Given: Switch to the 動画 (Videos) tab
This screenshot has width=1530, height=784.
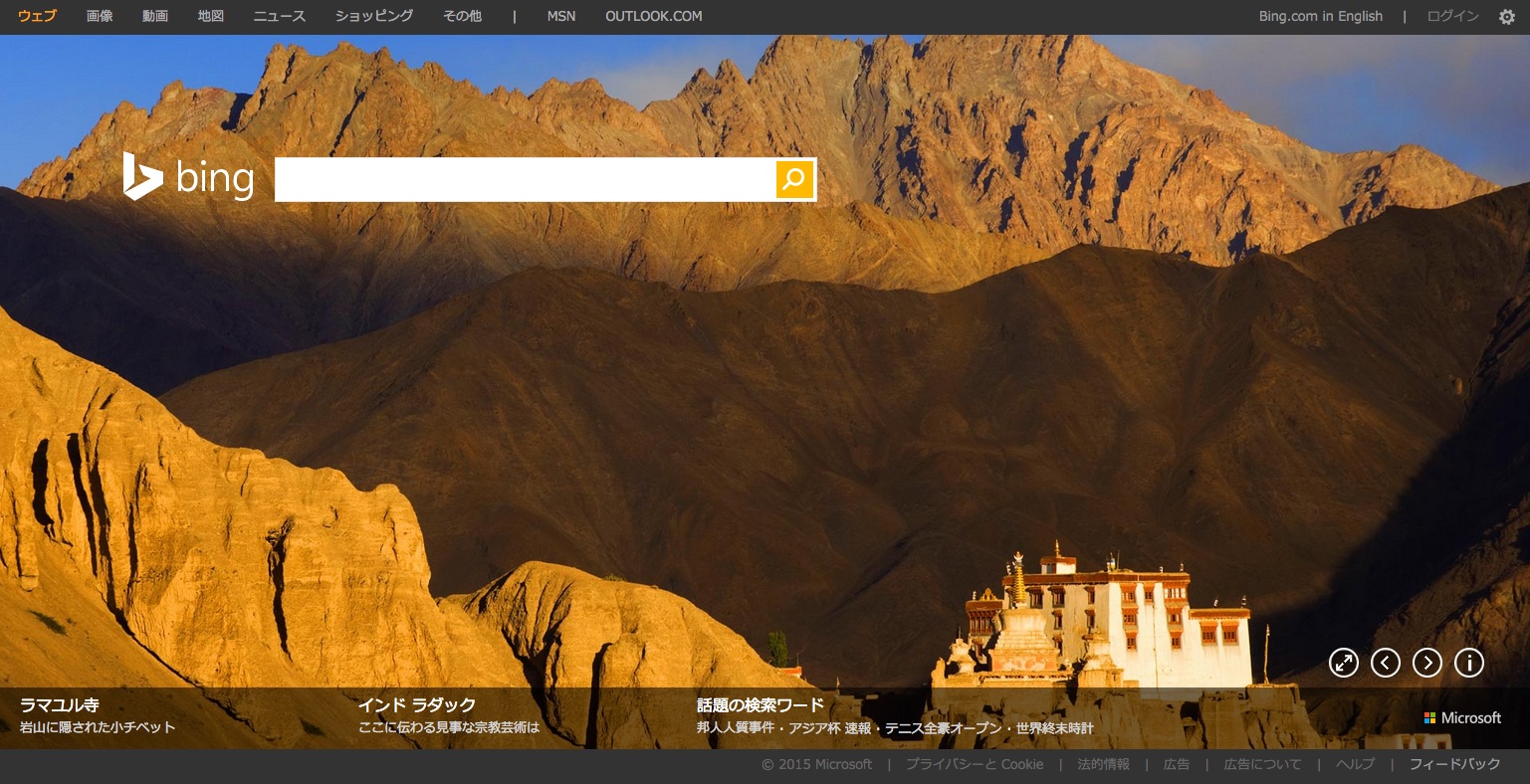Looking at the screenshot, I should 155,16.
